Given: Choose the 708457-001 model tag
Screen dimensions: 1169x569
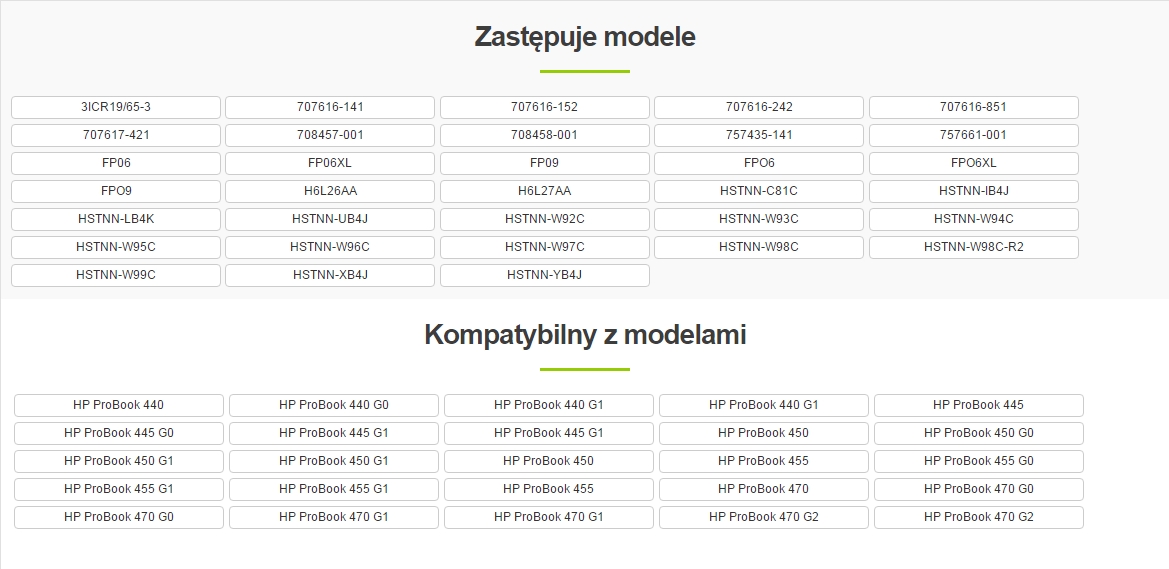Looking at the screenshot, I should [330, 135].
